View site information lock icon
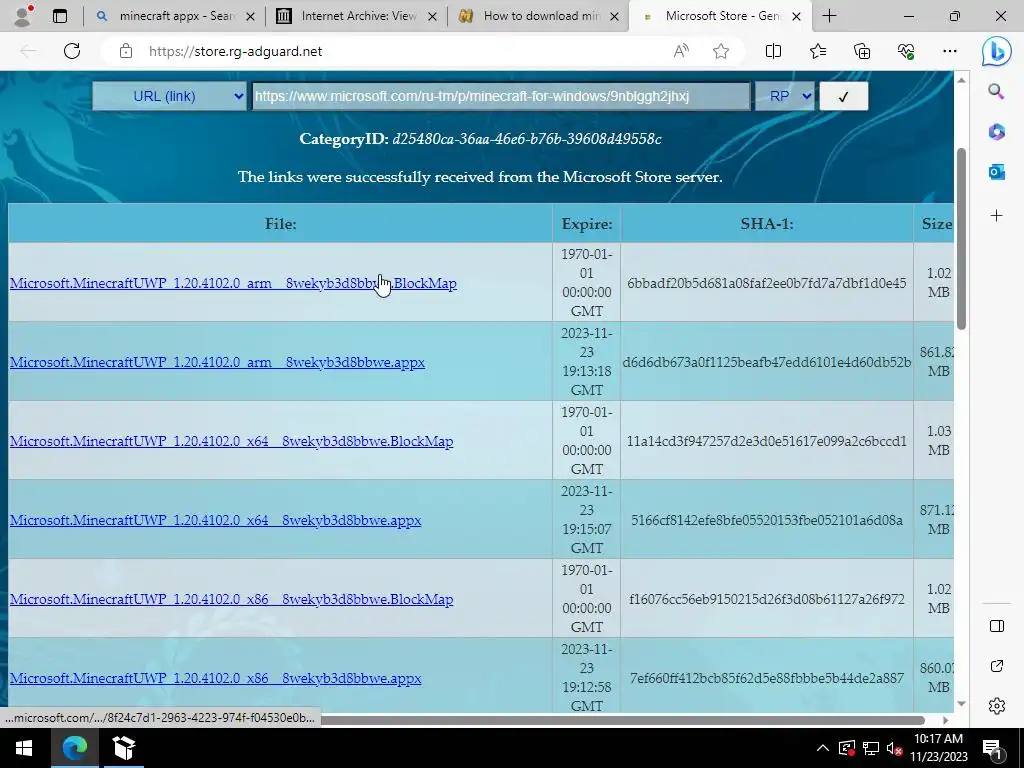The image size is (1024, 768). point(125,51)
